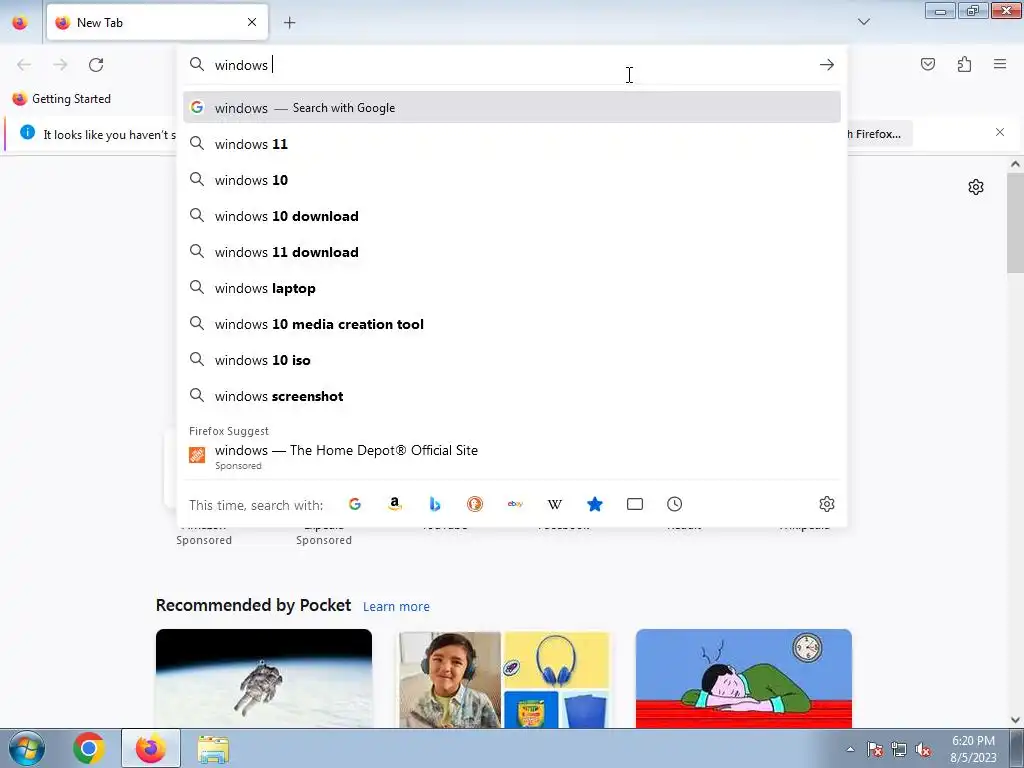Open Getting Started bookmark
This screenshot has width=1024, height=768.
point(62,99)
